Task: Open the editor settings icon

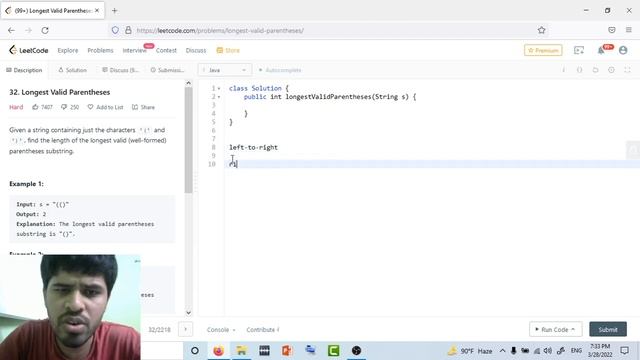Action: click(611, 70)
